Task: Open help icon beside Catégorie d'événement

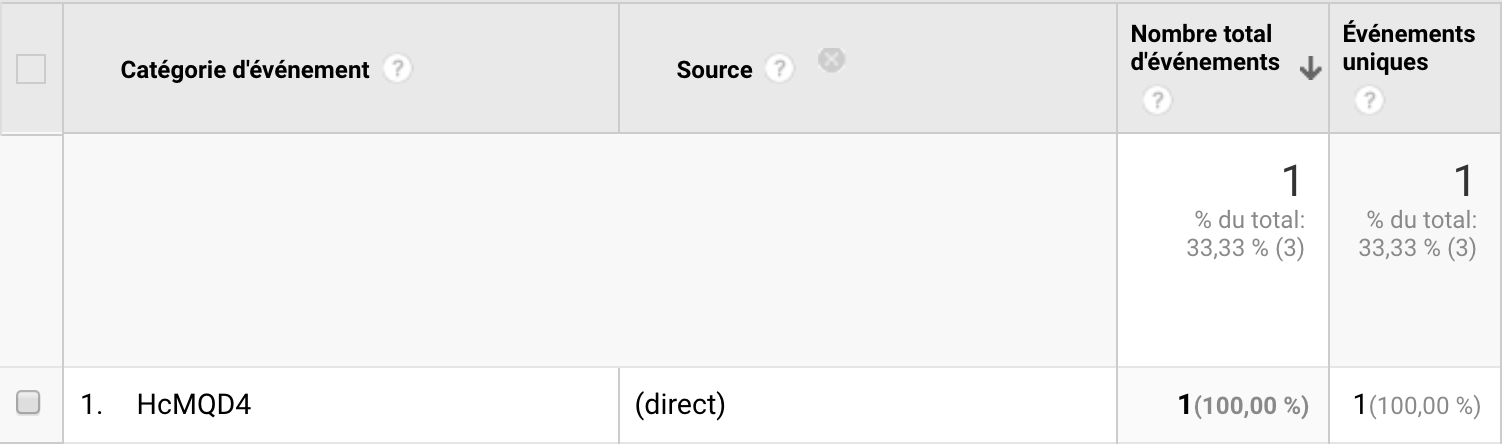Action: [397, 70]
